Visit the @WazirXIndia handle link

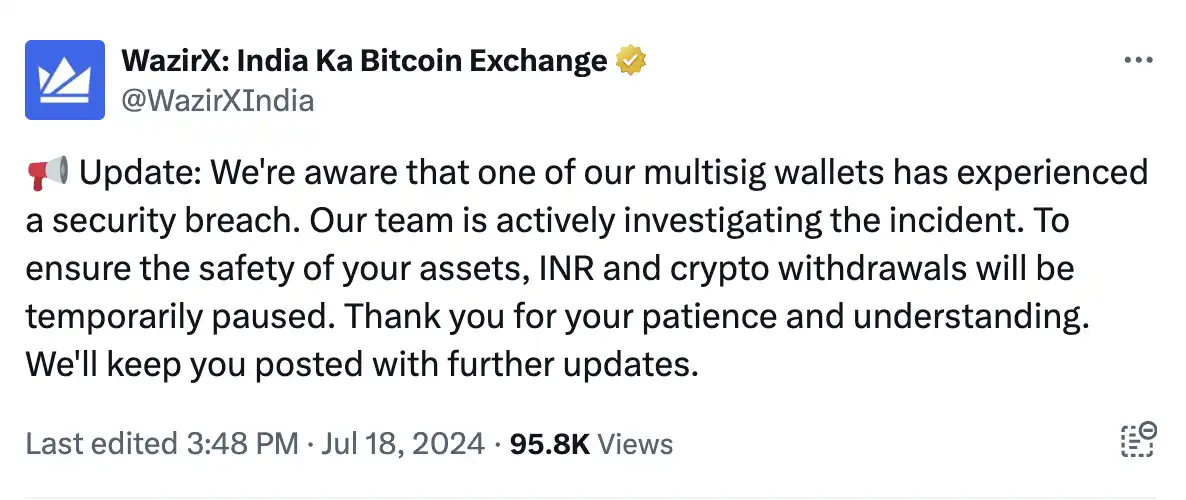[x=218, y=101]
